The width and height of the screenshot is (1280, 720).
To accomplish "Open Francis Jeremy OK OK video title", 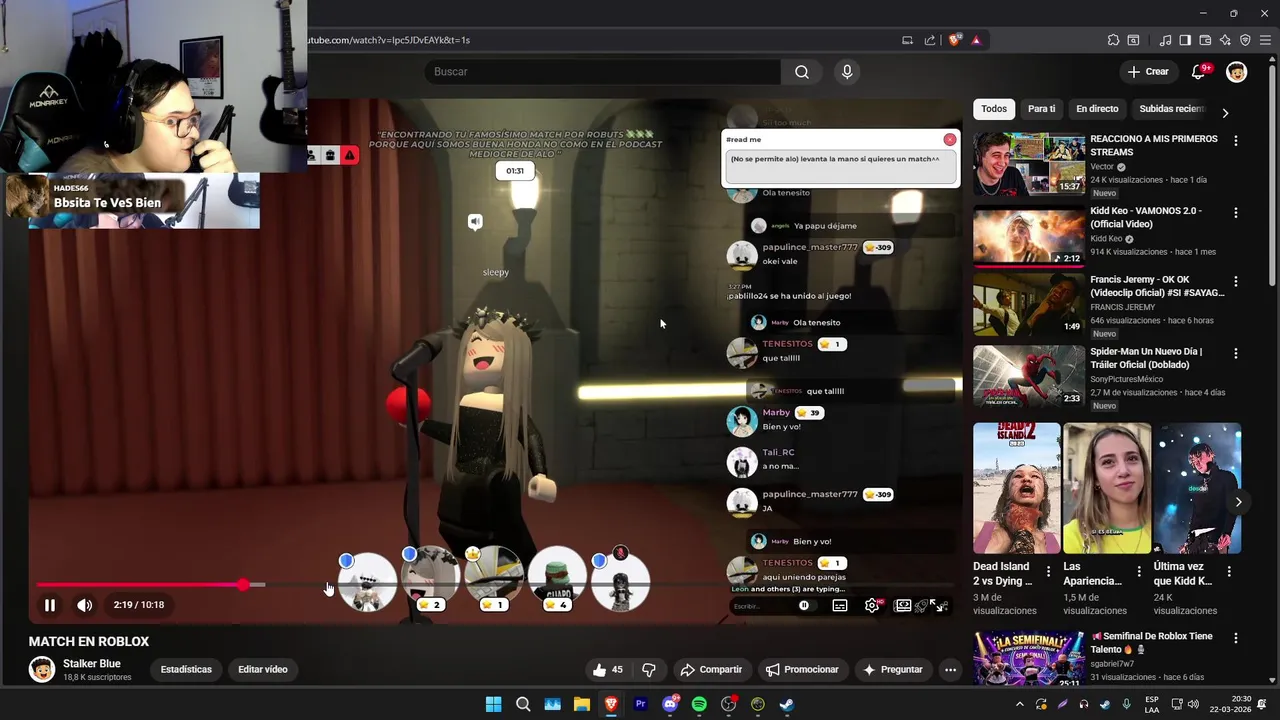I will tap(1157, 286).
